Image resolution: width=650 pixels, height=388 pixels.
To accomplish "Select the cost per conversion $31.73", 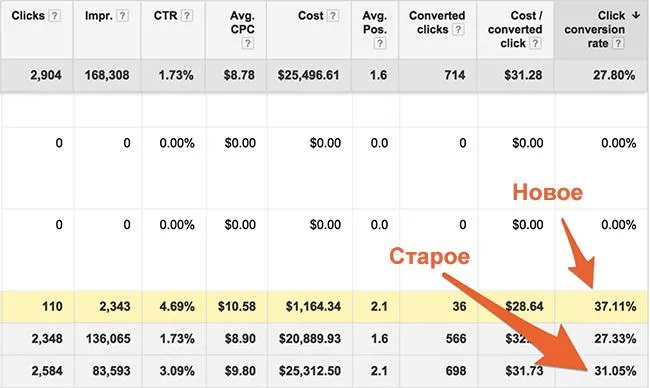I will point(524,371).
